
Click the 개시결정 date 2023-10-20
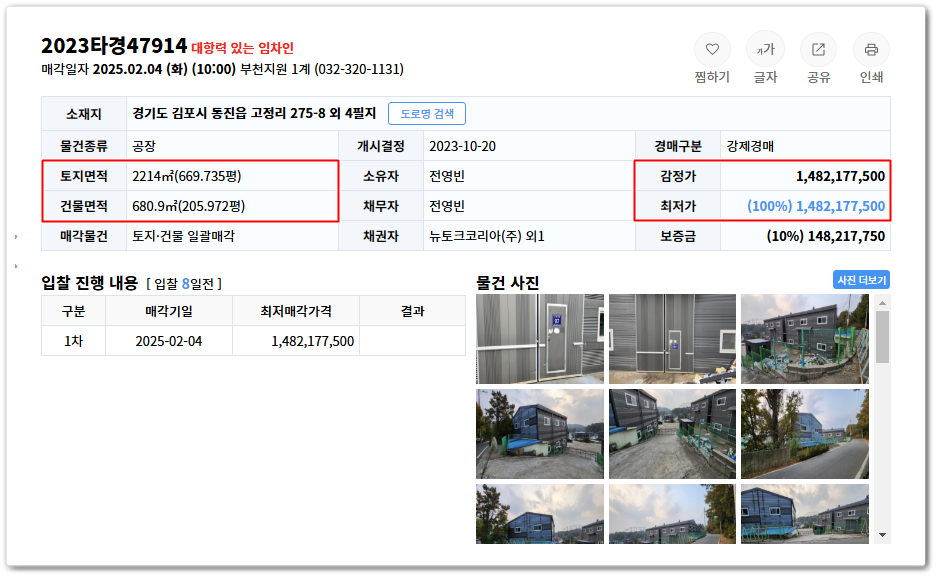coord(462,147)
